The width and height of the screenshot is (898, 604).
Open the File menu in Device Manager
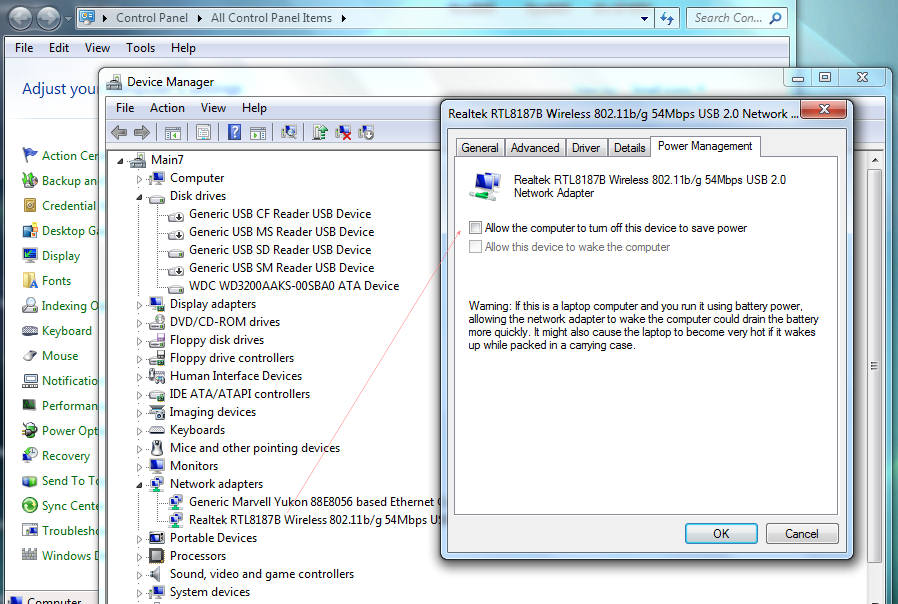pyautogui.click(x=125, y=108)
